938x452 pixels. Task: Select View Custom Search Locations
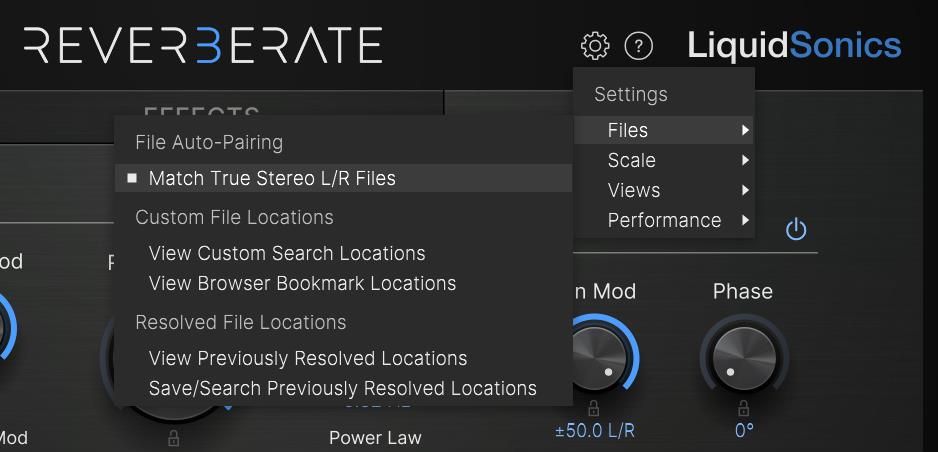[x=343, y=254]
